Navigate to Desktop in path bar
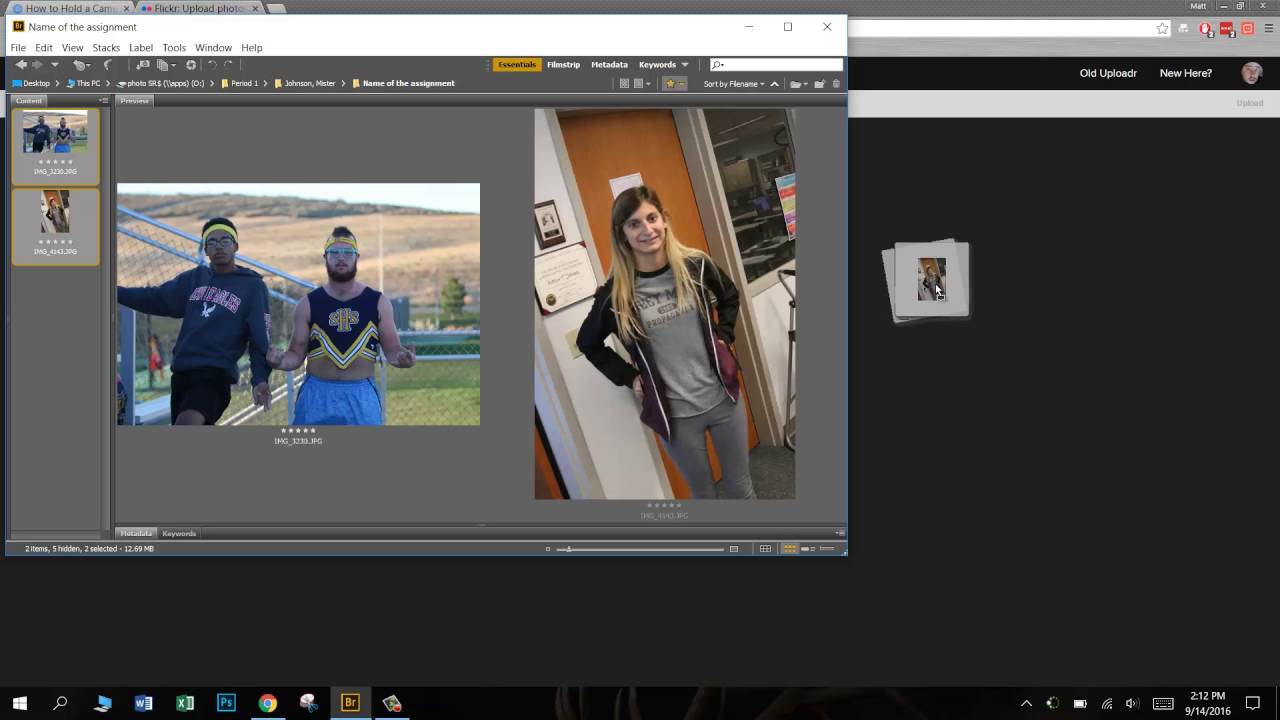 click(x=31, y=84)
